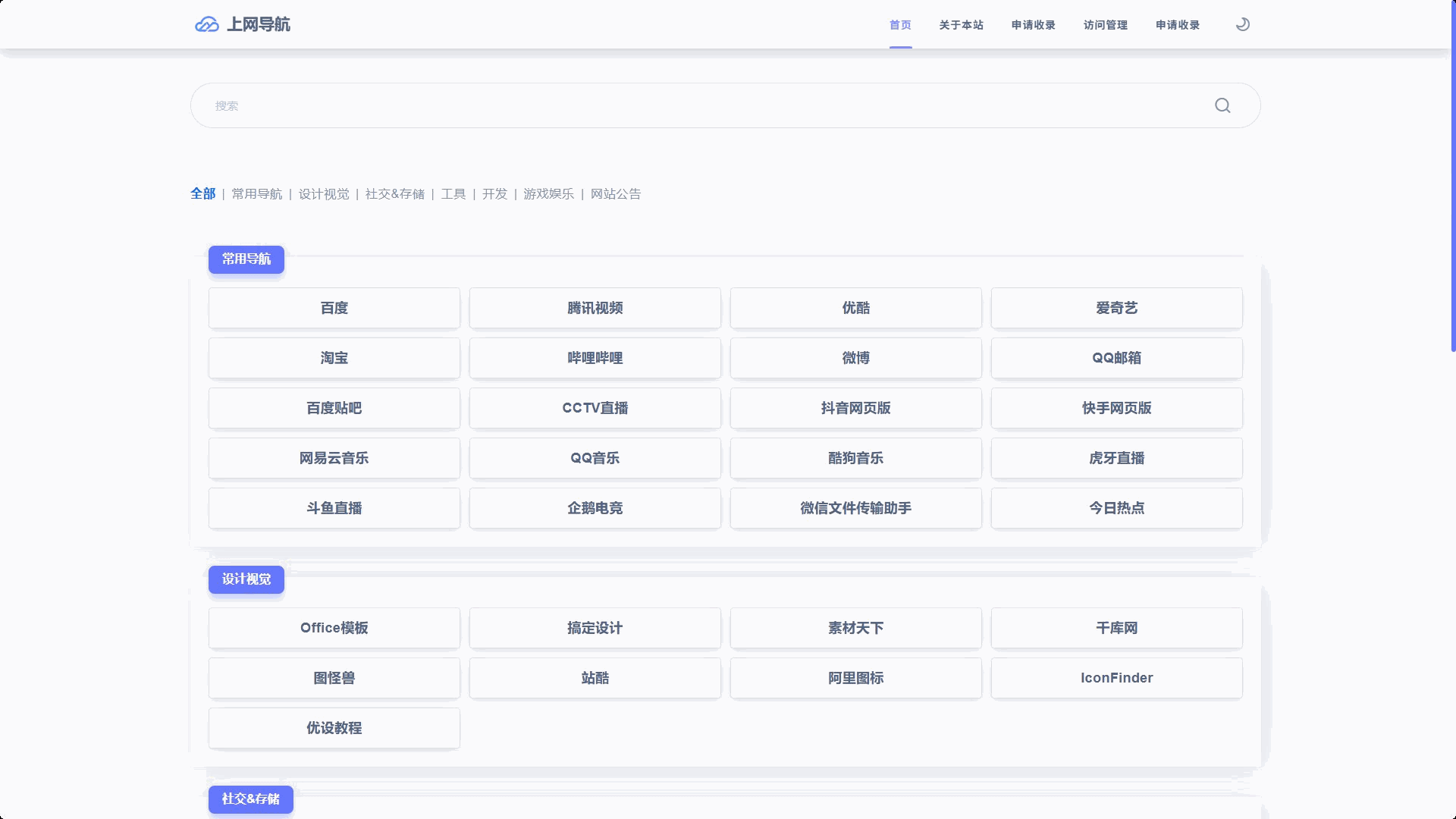Open the 爱奇艺 site card

click(x=1117, y=308)
